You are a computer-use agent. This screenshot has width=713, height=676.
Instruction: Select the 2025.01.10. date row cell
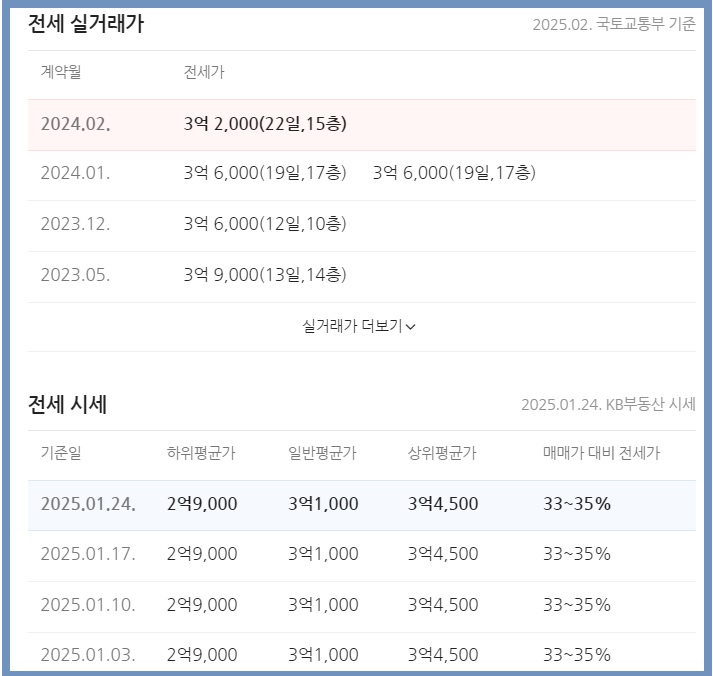(88, 605)
